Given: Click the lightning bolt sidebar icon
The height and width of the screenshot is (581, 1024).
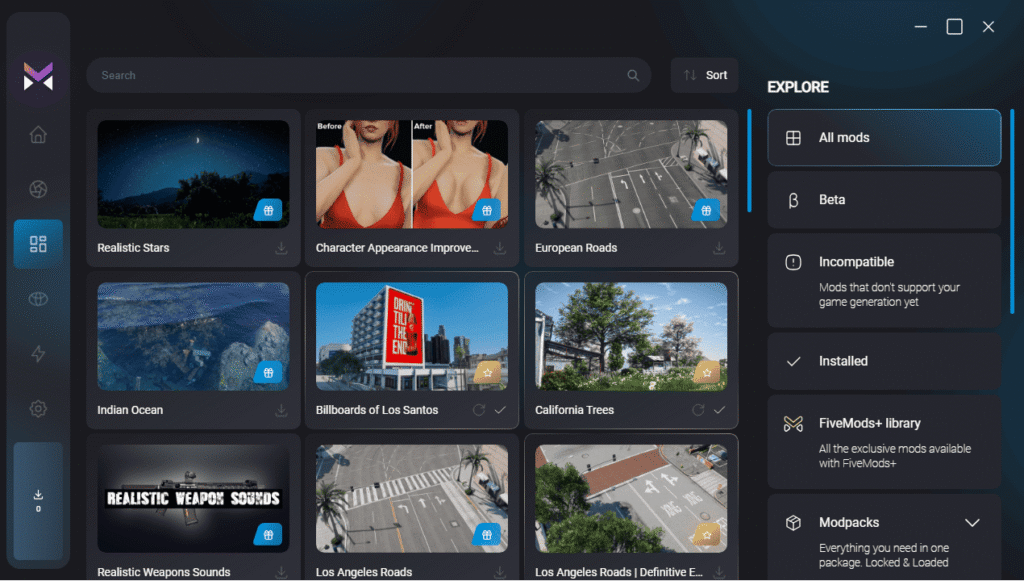Looking at the screenshot, I should [38, 353].
